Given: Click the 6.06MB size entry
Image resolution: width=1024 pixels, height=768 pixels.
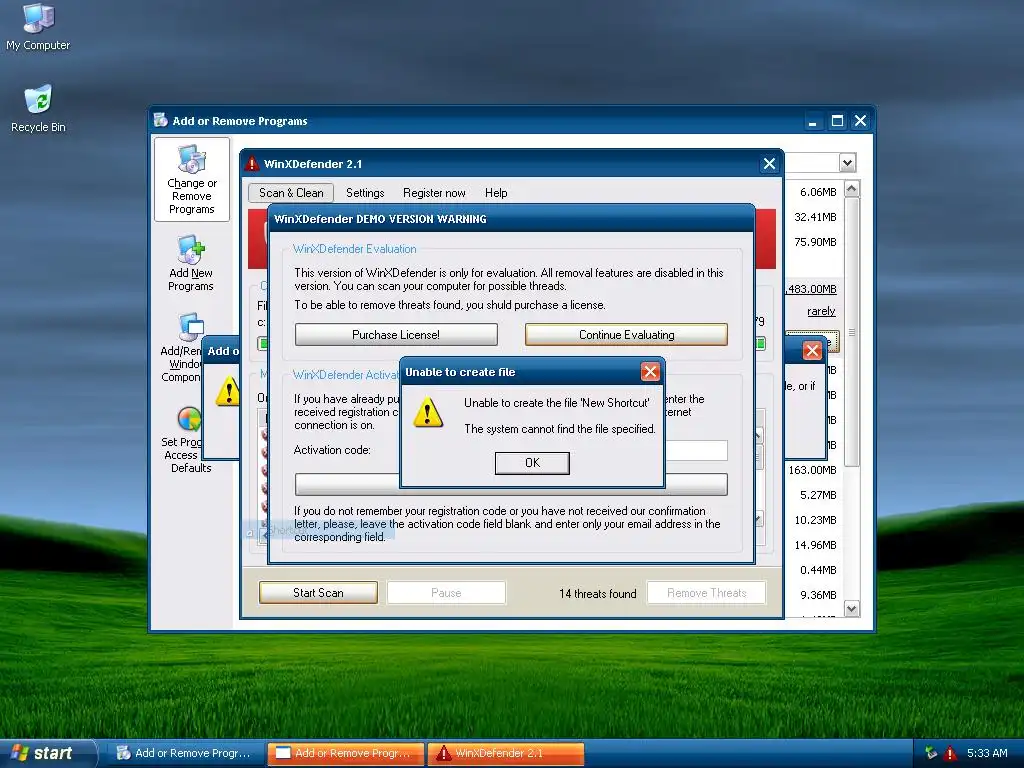Looking at the screenshot, I should [818, 192].
